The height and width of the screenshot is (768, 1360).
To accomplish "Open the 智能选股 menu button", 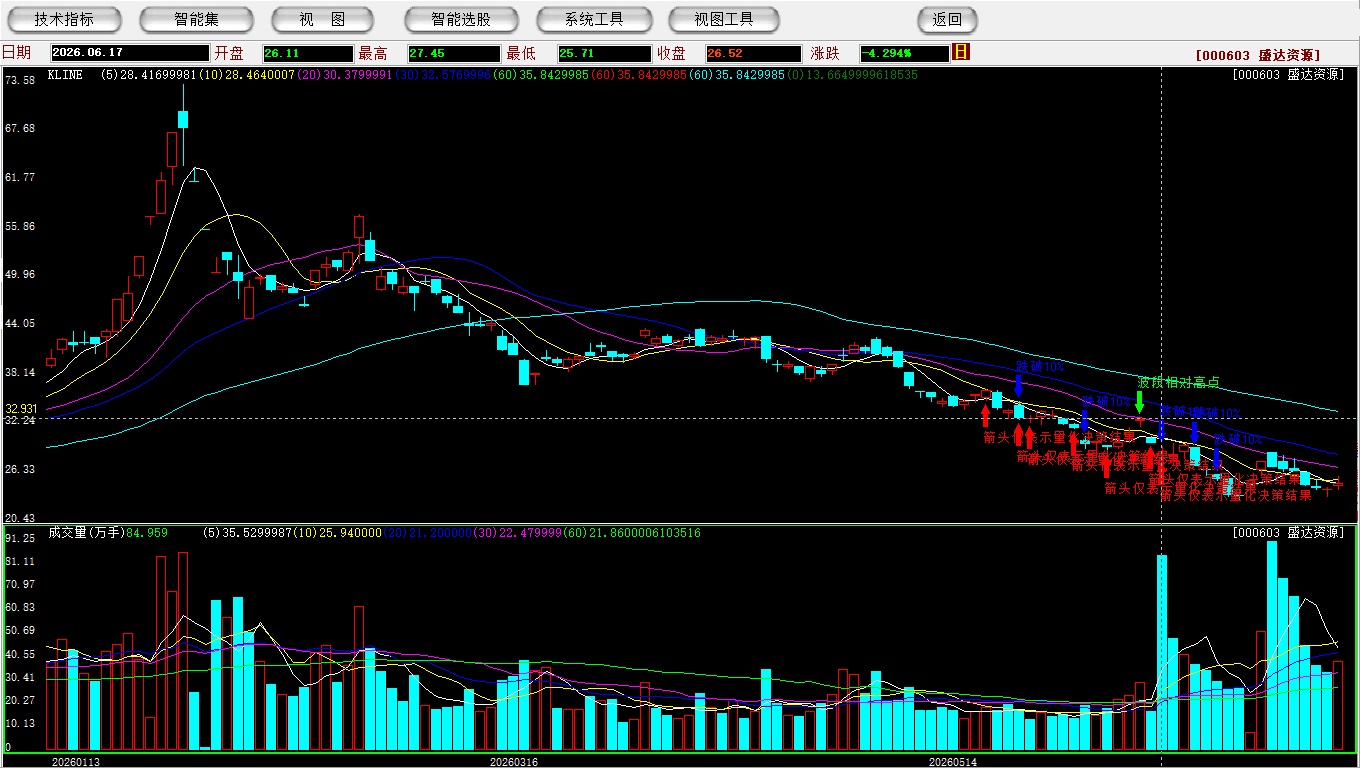I will pos(461,19).
